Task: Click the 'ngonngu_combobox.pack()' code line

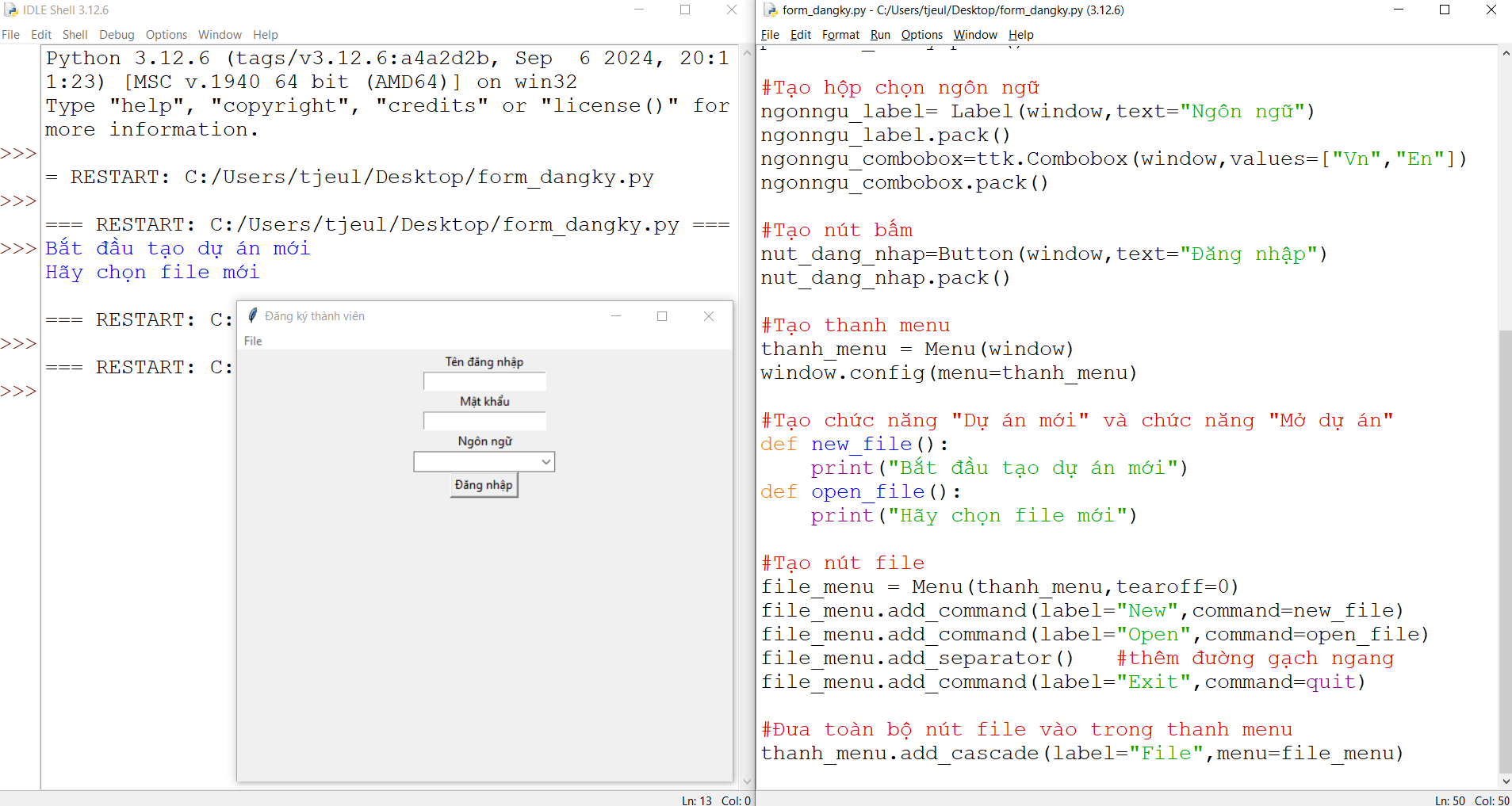Action: point(905,183)
